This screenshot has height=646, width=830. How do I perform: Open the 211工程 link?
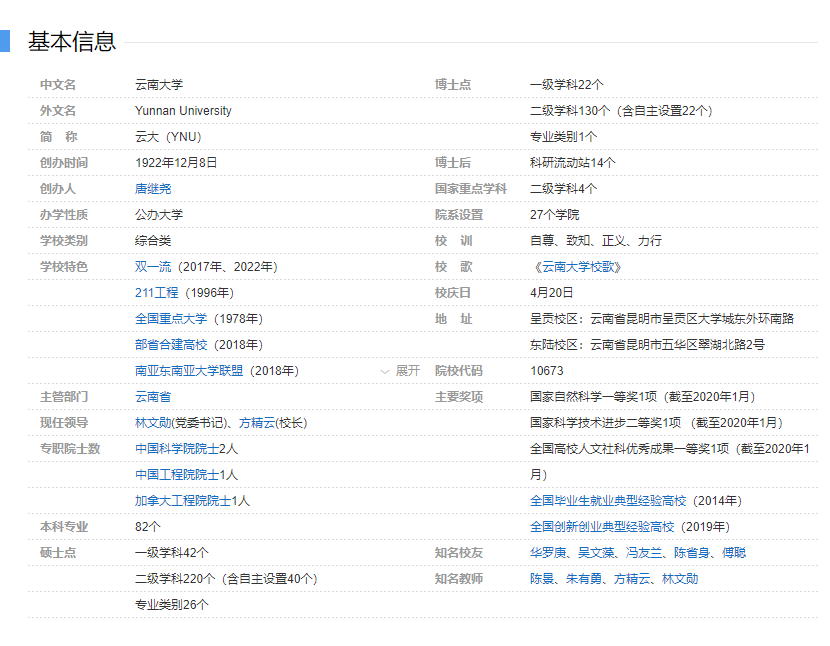pos(156,293)
